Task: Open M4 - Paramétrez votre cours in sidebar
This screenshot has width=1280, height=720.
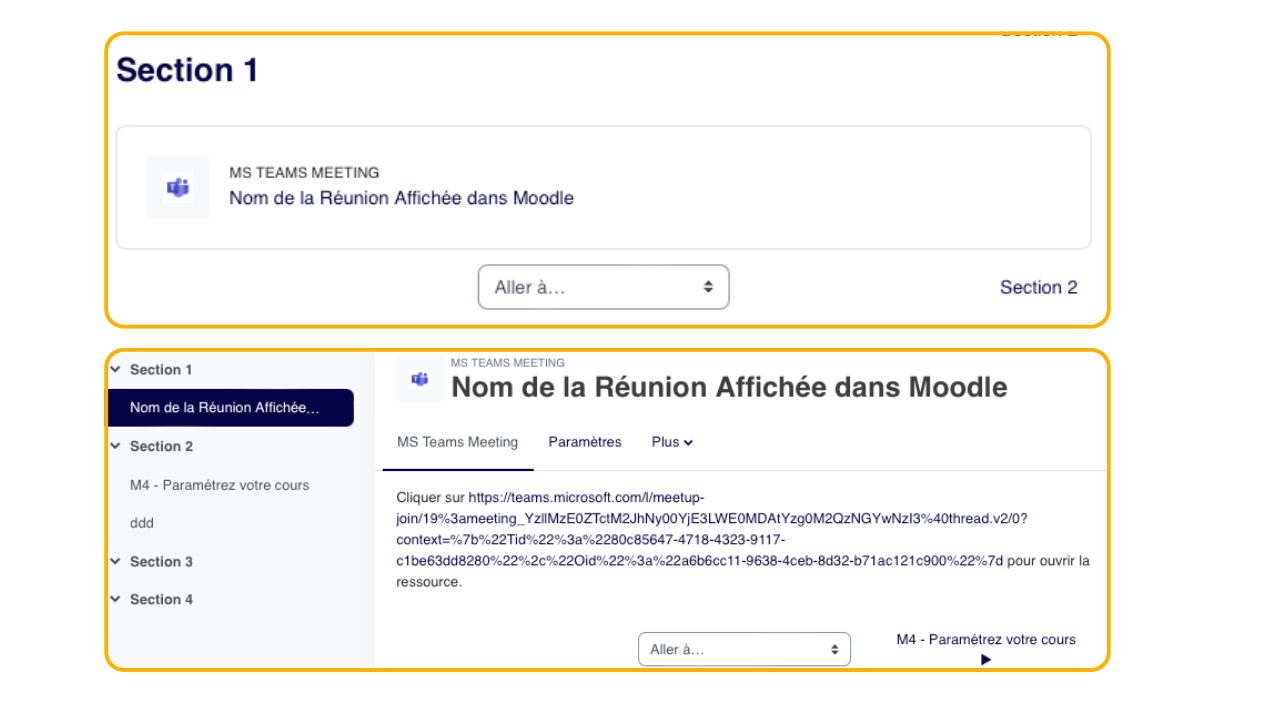Action: pyautogui.click(x=220, y=485)
